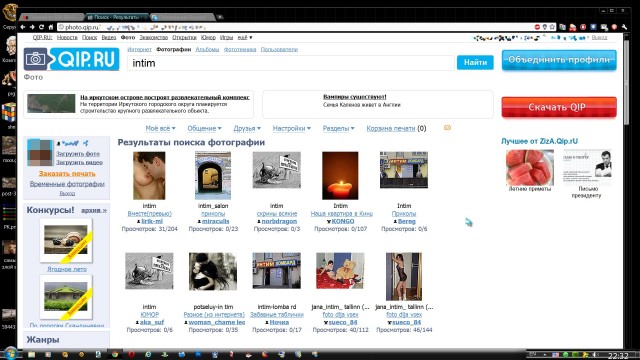Switch to the Альбомы search tab
640x360 pixels.
click(x=207, y=49)
